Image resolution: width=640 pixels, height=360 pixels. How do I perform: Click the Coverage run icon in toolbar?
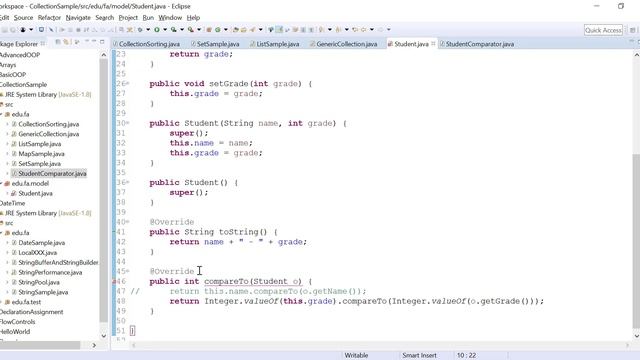(173, 29)
